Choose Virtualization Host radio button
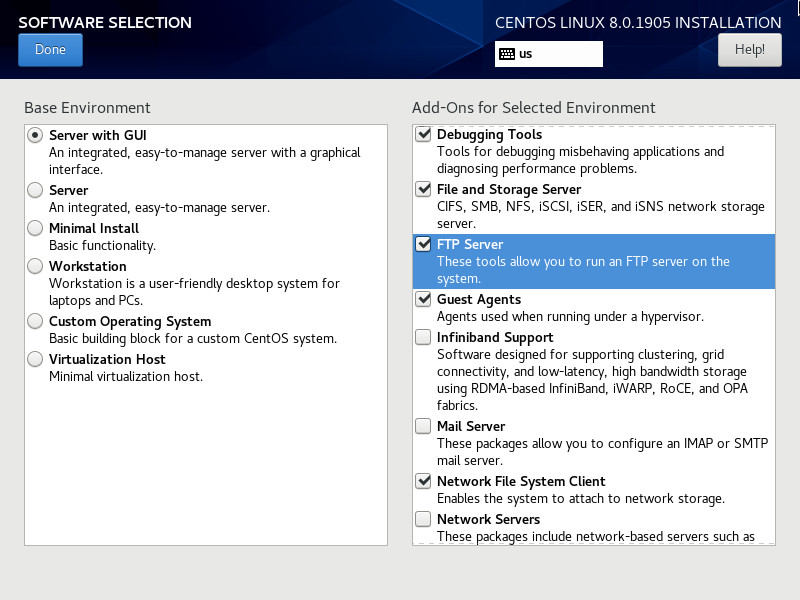 (35, 359)
